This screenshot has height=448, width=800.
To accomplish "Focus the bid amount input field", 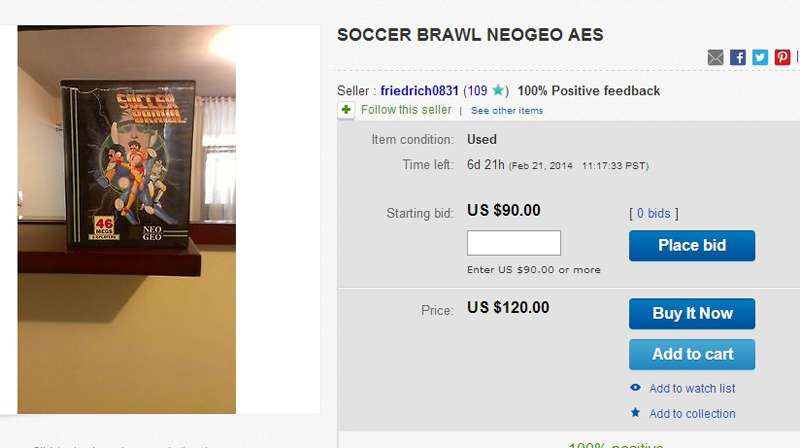I will [514, 243].
